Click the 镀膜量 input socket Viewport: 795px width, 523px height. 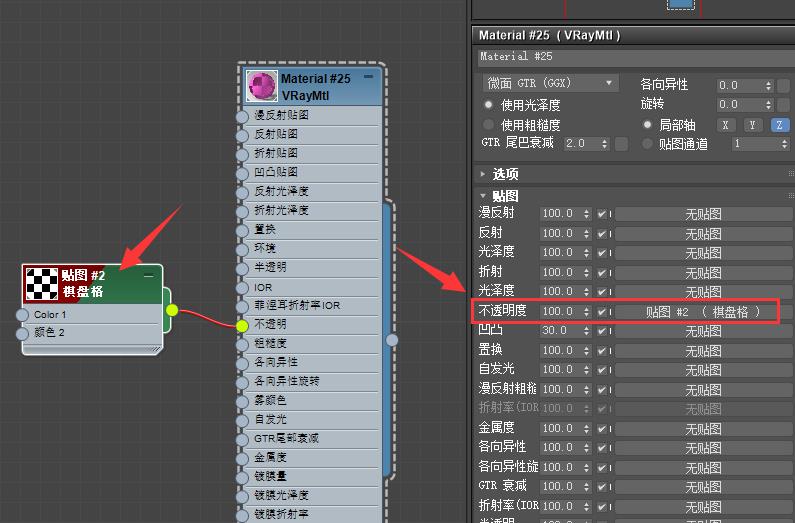point(242,477)
